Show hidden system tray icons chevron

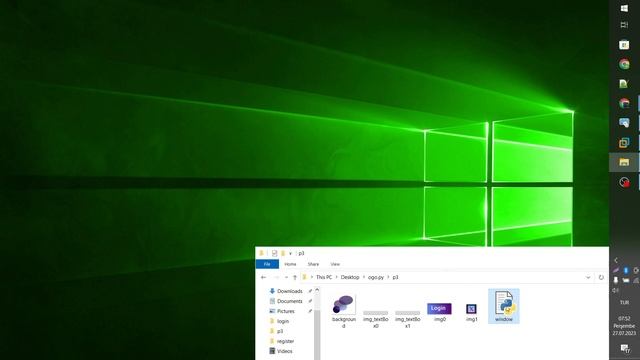616,260
